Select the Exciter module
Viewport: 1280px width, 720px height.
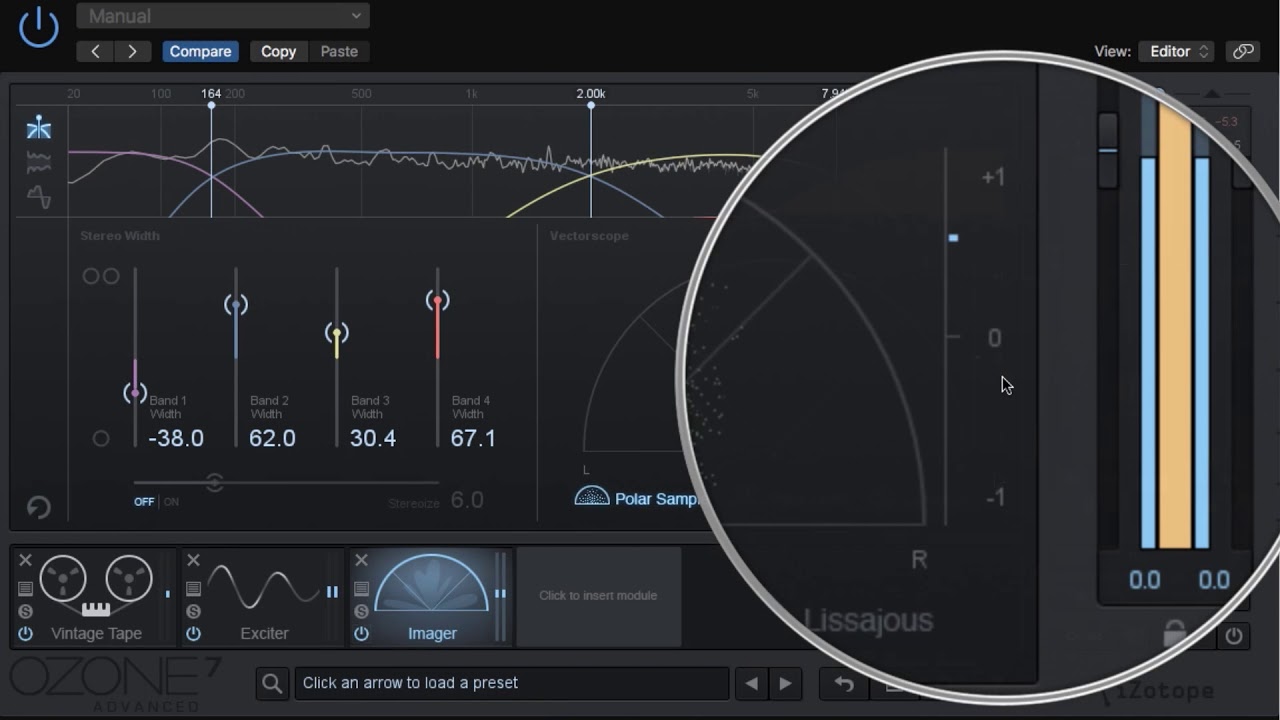click(264, 597)
